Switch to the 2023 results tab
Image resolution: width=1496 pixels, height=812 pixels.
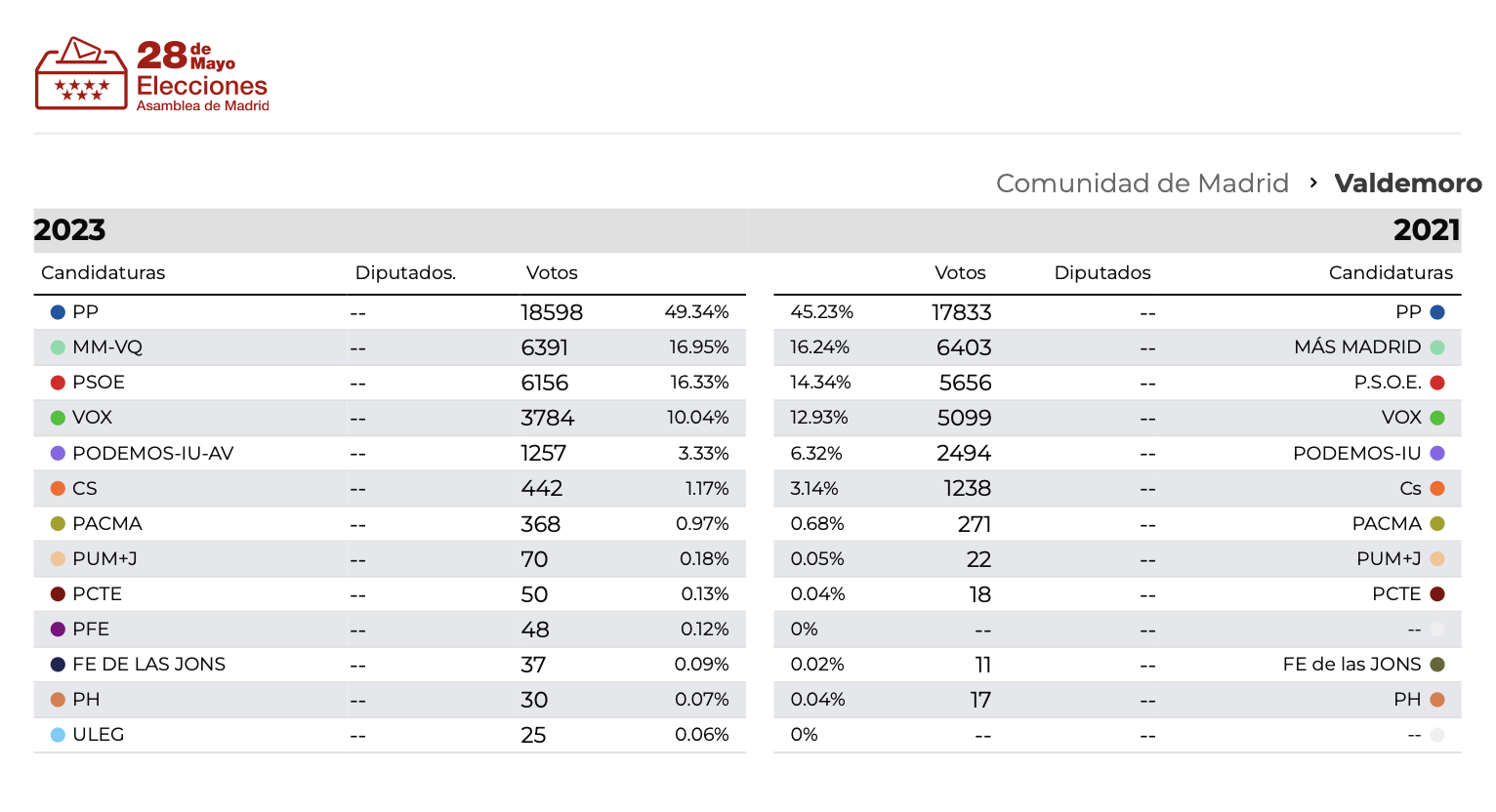pyautogui.click(x=70, y=230)
